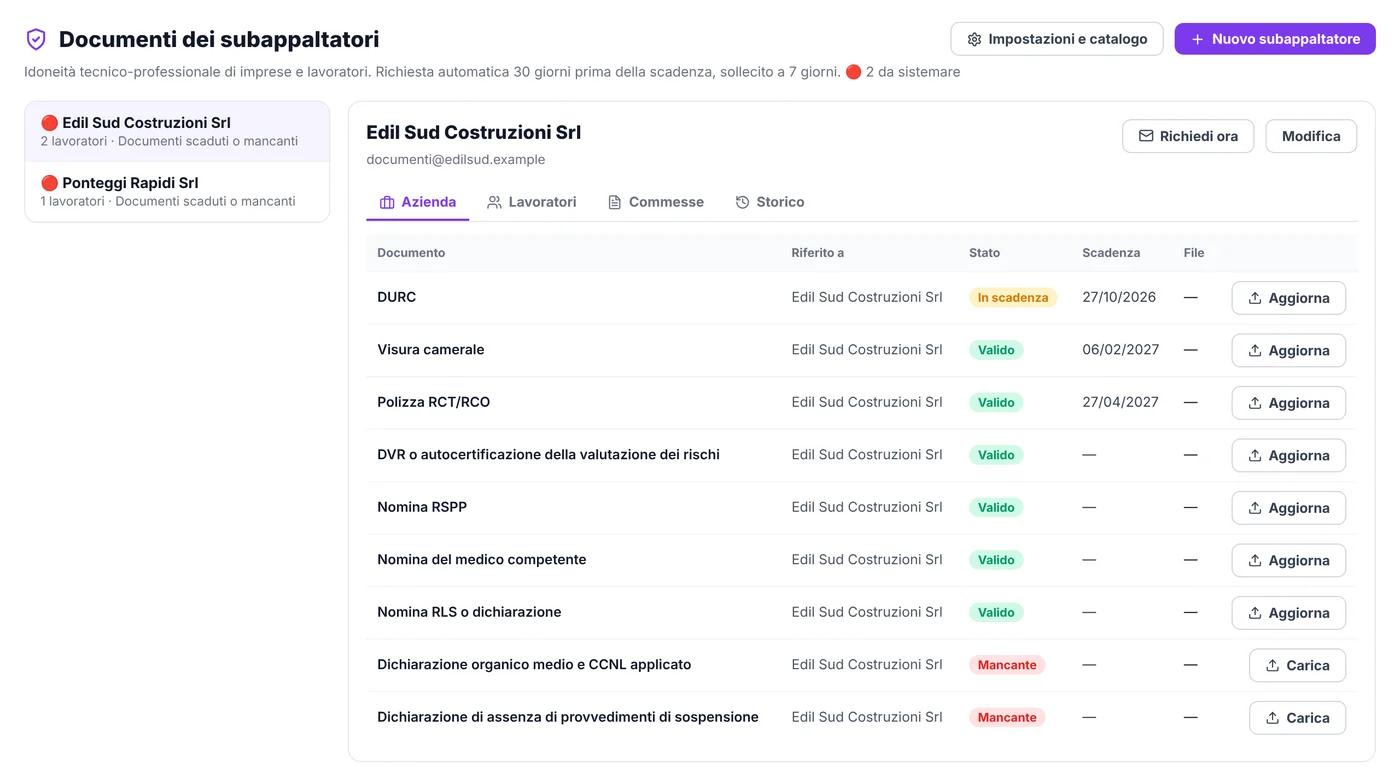Image resolution: width=1400 pixels, height=784 pixels.
Task: Click the 27/04/2027 expiry date
Action: (1120, 402)
